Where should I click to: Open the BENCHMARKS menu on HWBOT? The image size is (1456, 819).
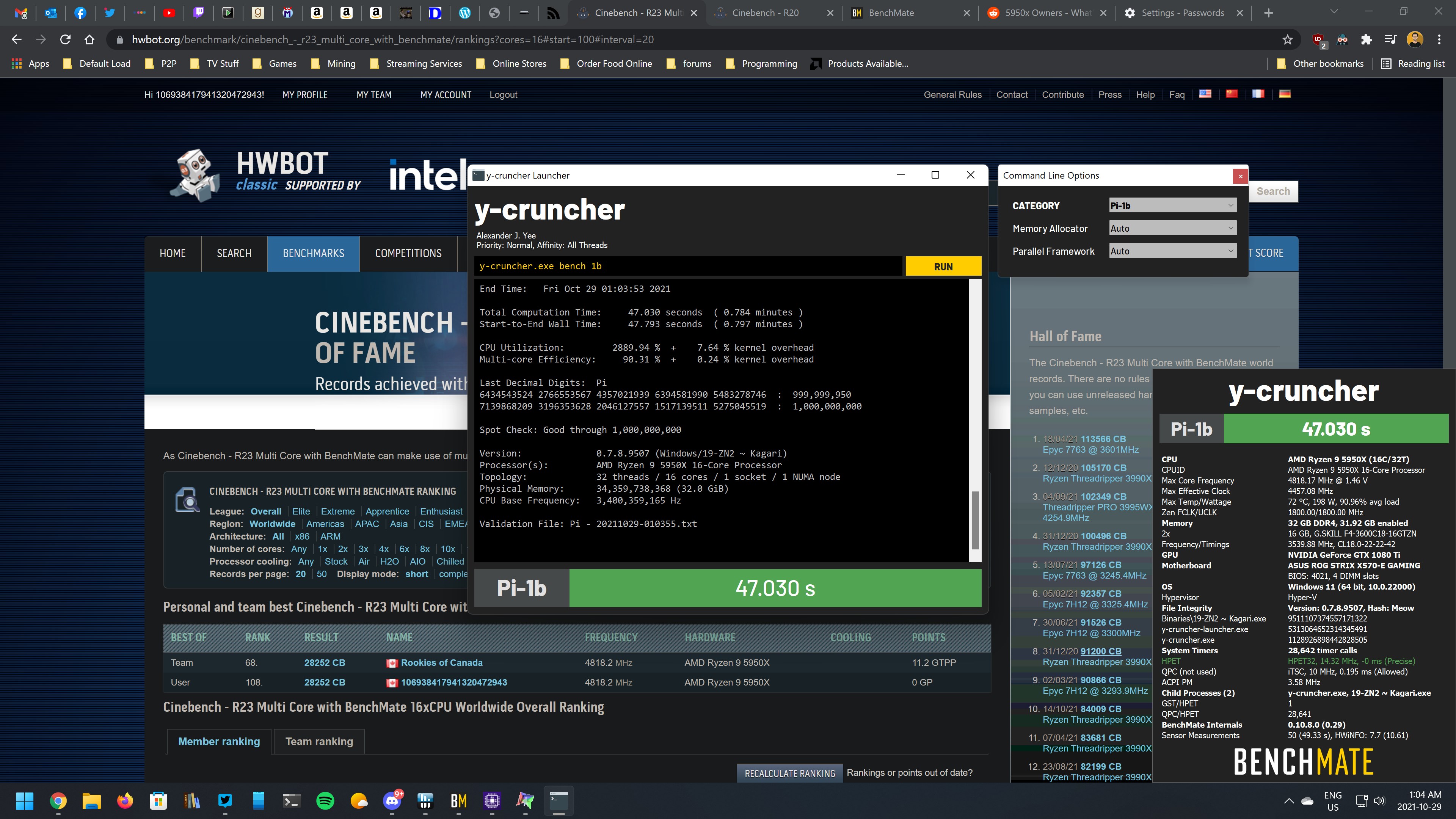pos(313,253)
